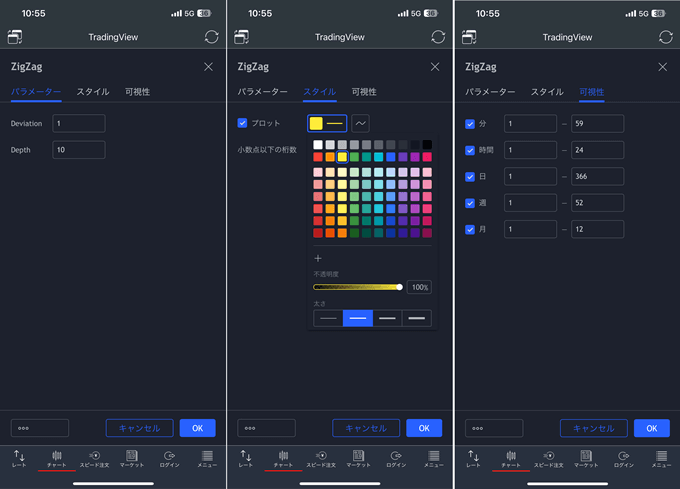Toggle the 週 visibility checkbox
680x489 pixels.
(x=470, y=203)
